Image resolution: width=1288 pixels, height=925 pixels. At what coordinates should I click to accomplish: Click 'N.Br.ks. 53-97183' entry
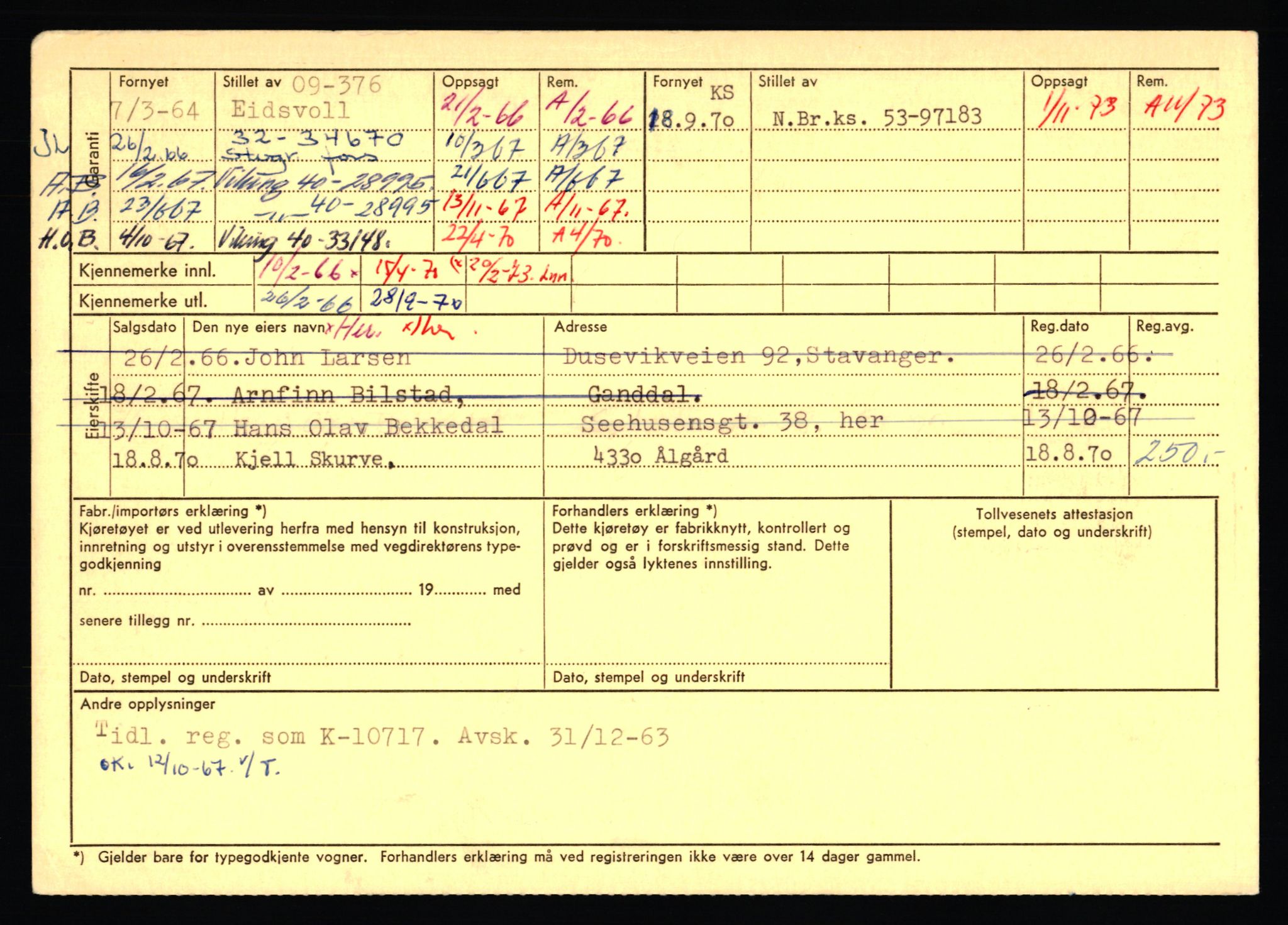click(x=877, y=116)
